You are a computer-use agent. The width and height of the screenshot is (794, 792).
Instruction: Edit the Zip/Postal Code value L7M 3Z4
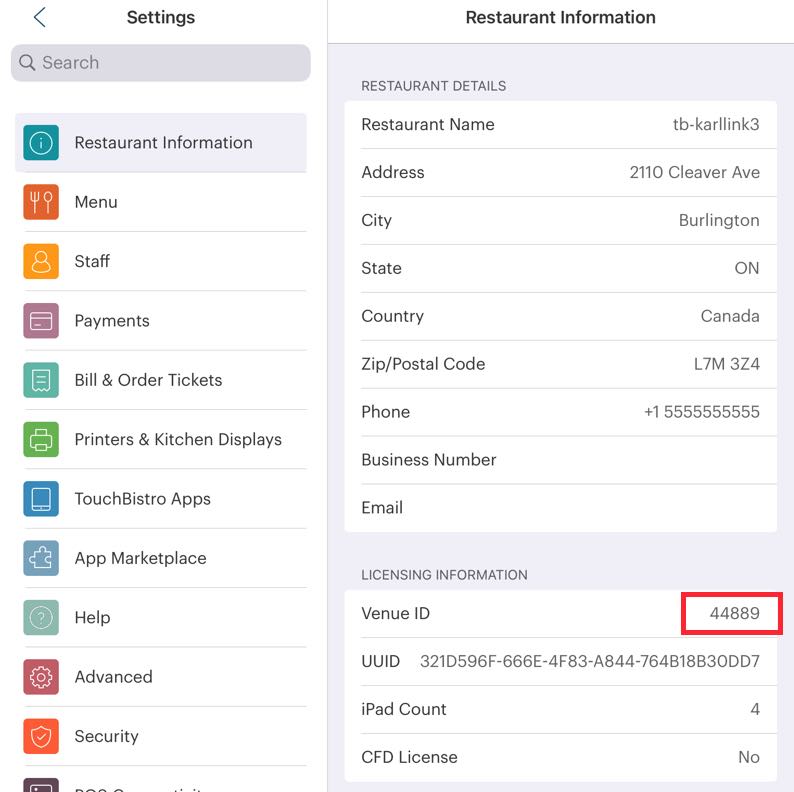(x=726, y=364)
